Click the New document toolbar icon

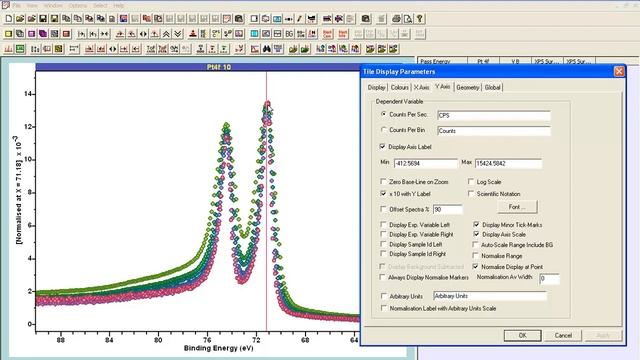tap(9, 19)
